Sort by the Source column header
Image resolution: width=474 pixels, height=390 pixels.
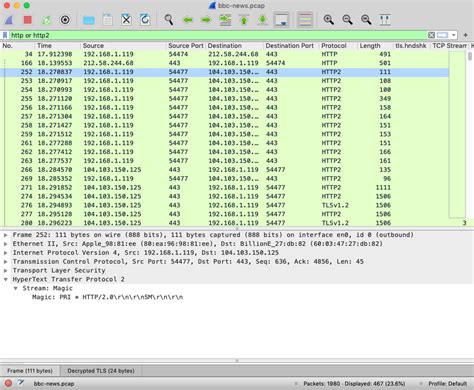[x=123, y=46]
